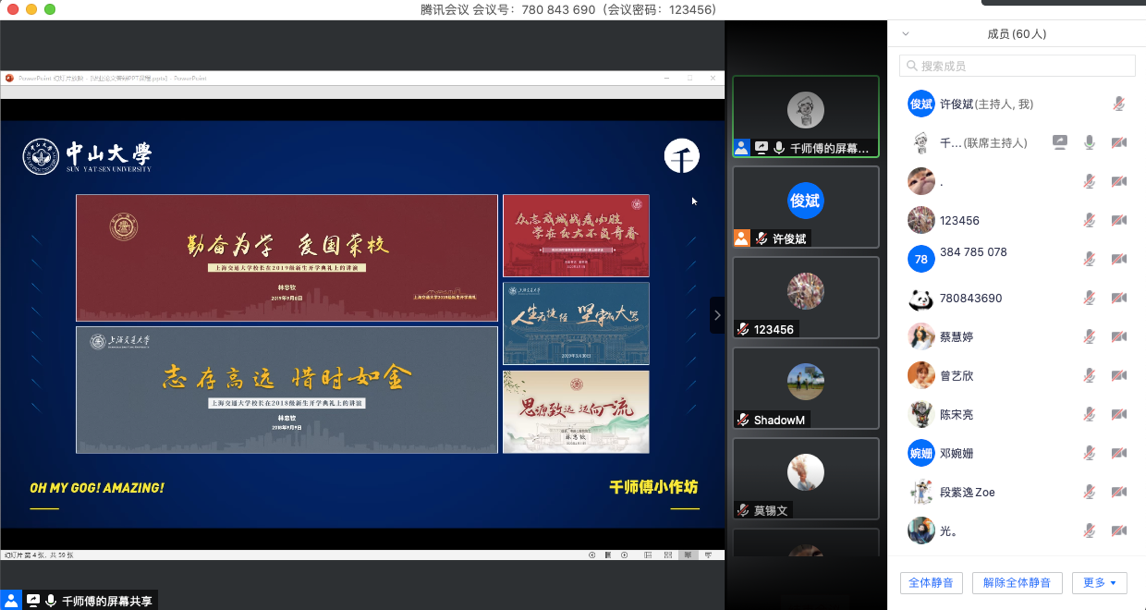Open the 更多 dropdown menu
This screenshot has height=610, width=1146.
(1099, 583)
